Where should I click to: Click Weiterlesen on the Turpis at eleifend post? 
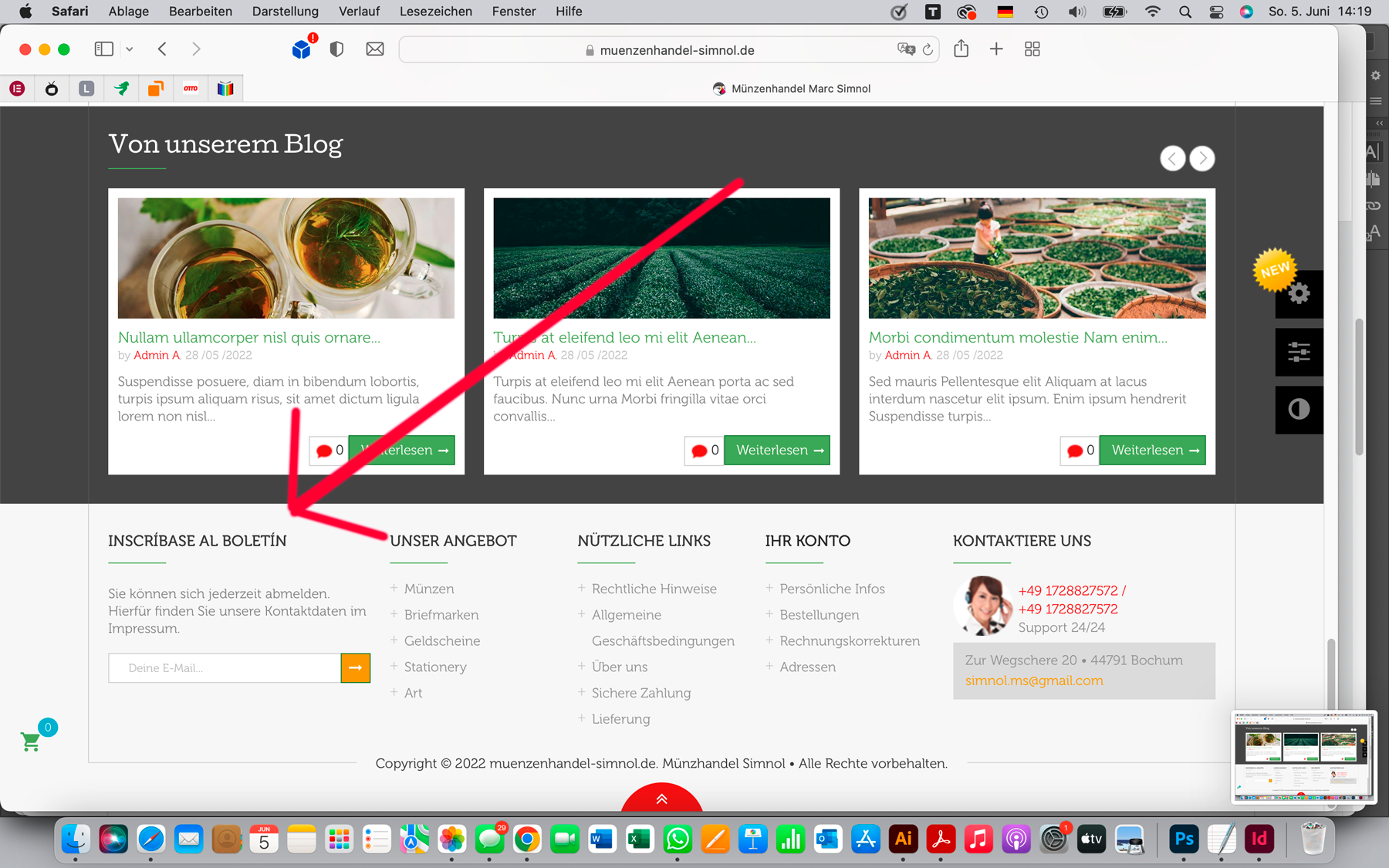[x=777, y=451]
